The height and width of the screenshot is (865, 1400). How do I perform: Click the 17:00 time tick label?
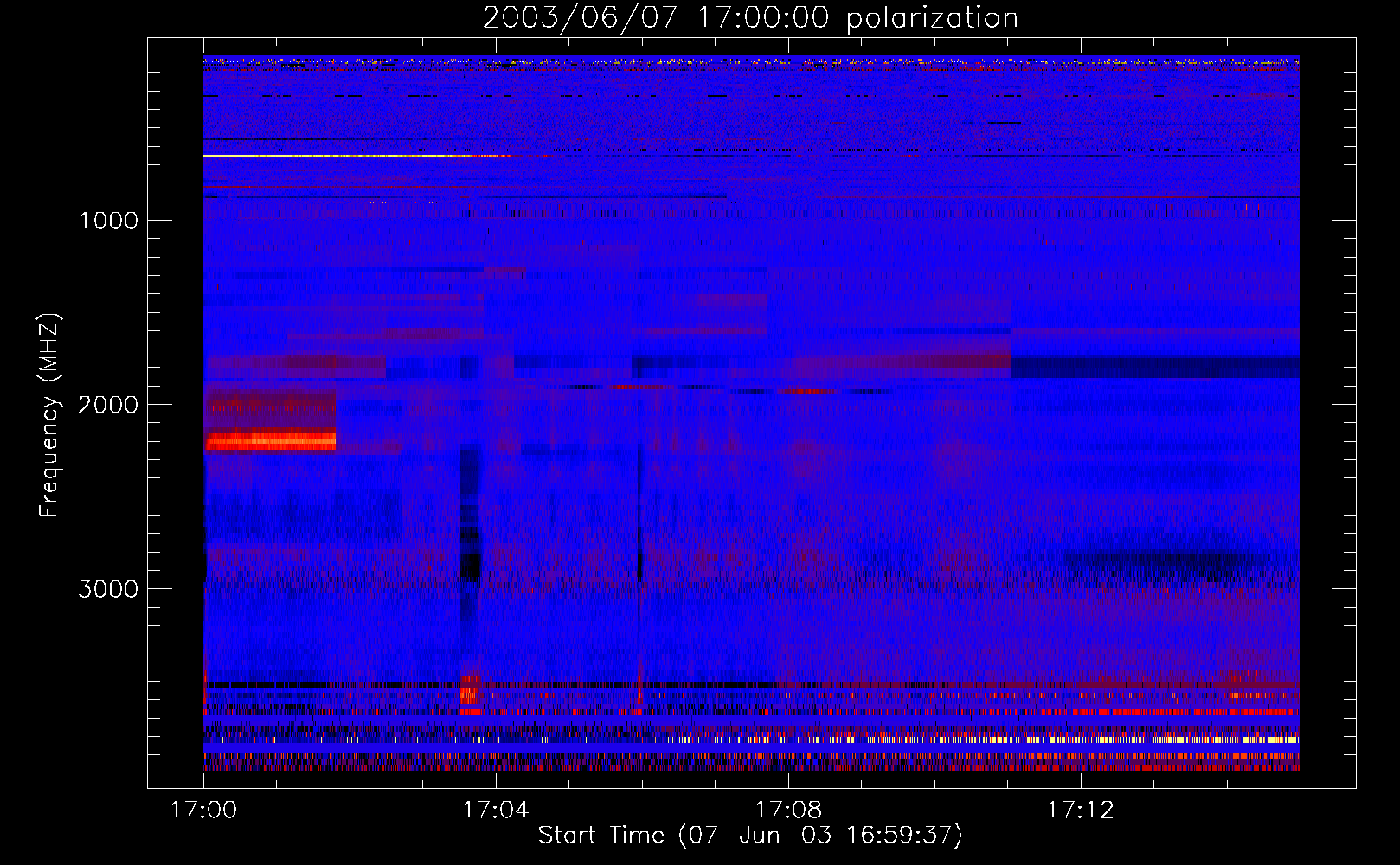(x=203, y=810)
